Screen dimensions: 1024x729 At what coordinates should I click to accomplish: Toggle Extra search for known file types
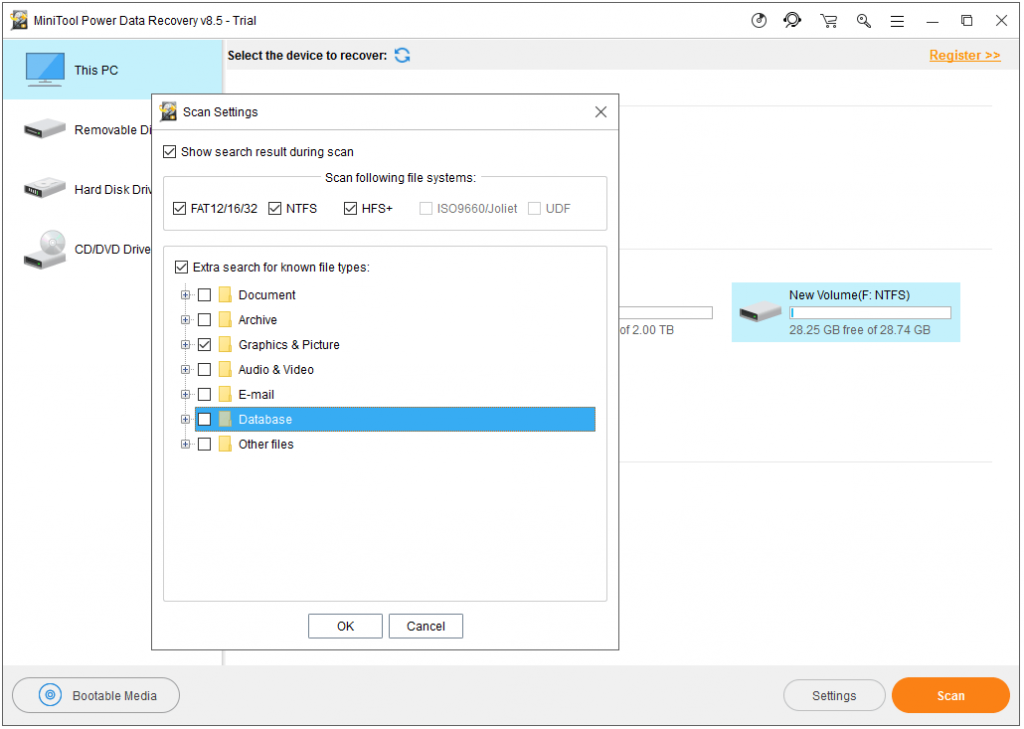click(182, 267)
